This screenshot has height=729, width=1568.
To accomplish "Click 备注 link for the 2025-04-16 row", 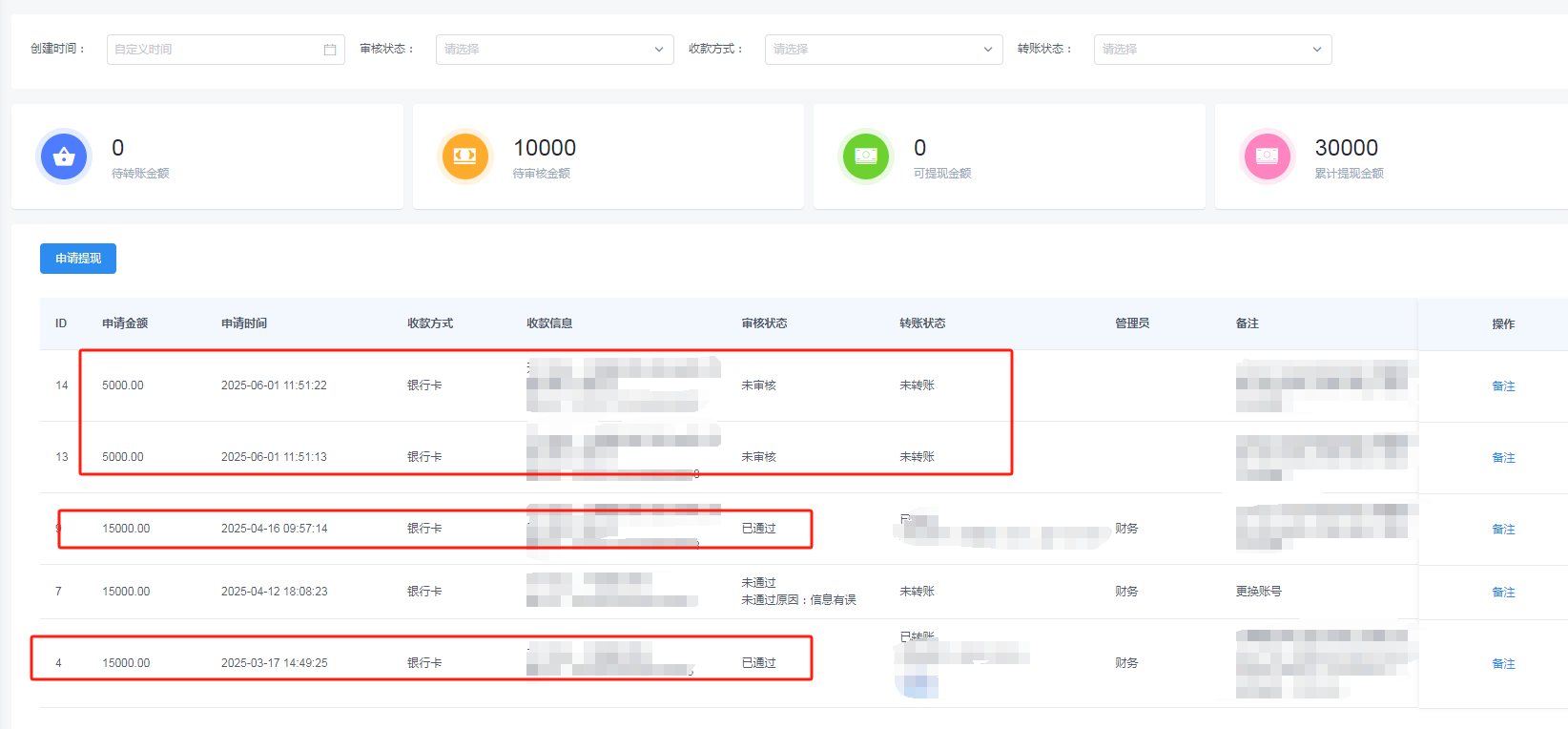I will tap(1503, 530).
